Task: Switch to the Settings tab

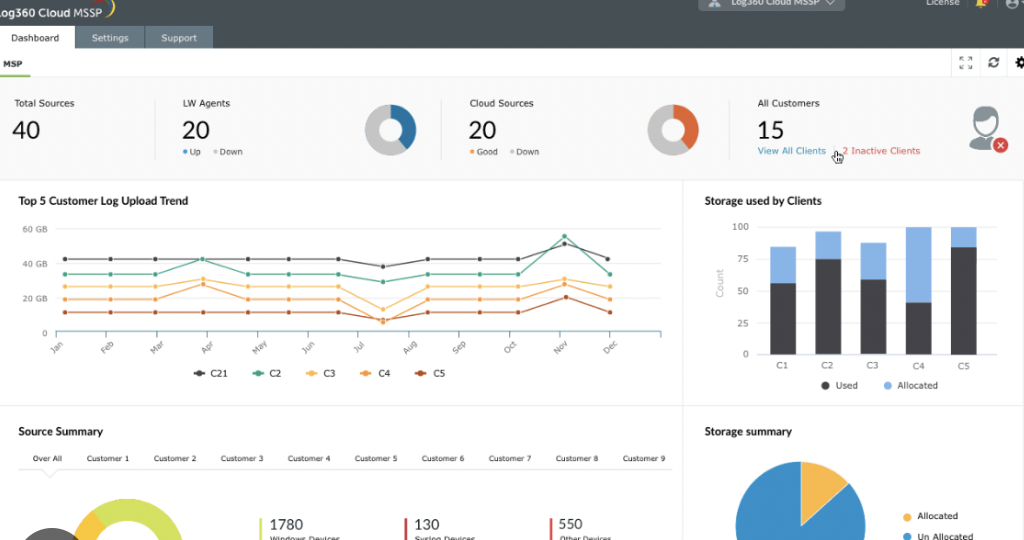Action: 110,38
